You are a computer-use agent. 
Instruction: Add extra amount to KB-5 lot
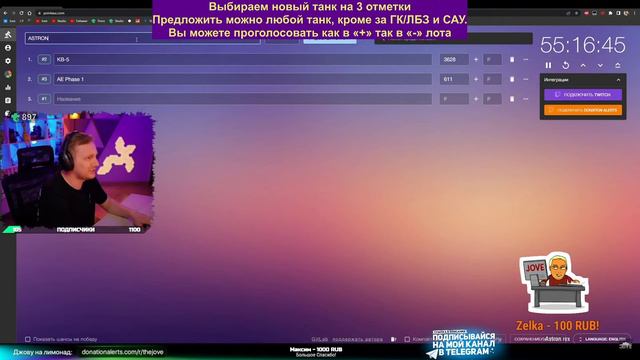pos(476,60)
